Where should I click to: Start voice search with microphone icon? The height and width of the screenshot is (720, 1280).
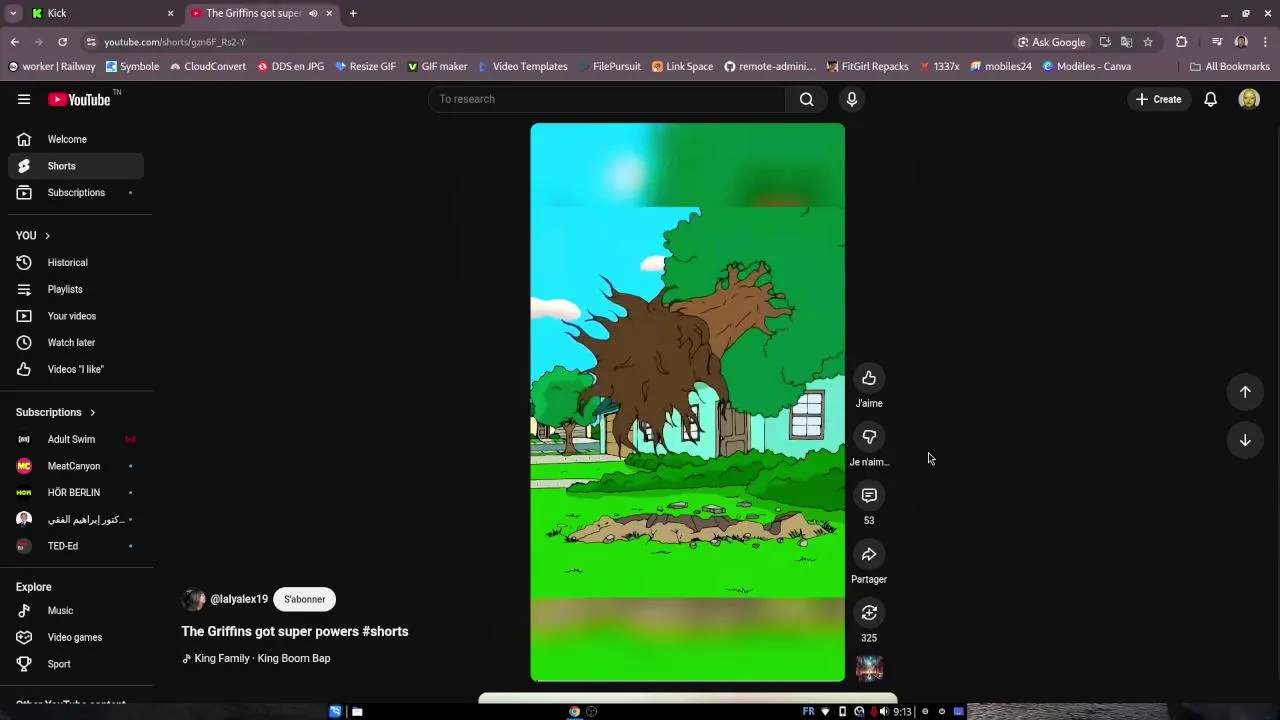(x=852, y=99)
